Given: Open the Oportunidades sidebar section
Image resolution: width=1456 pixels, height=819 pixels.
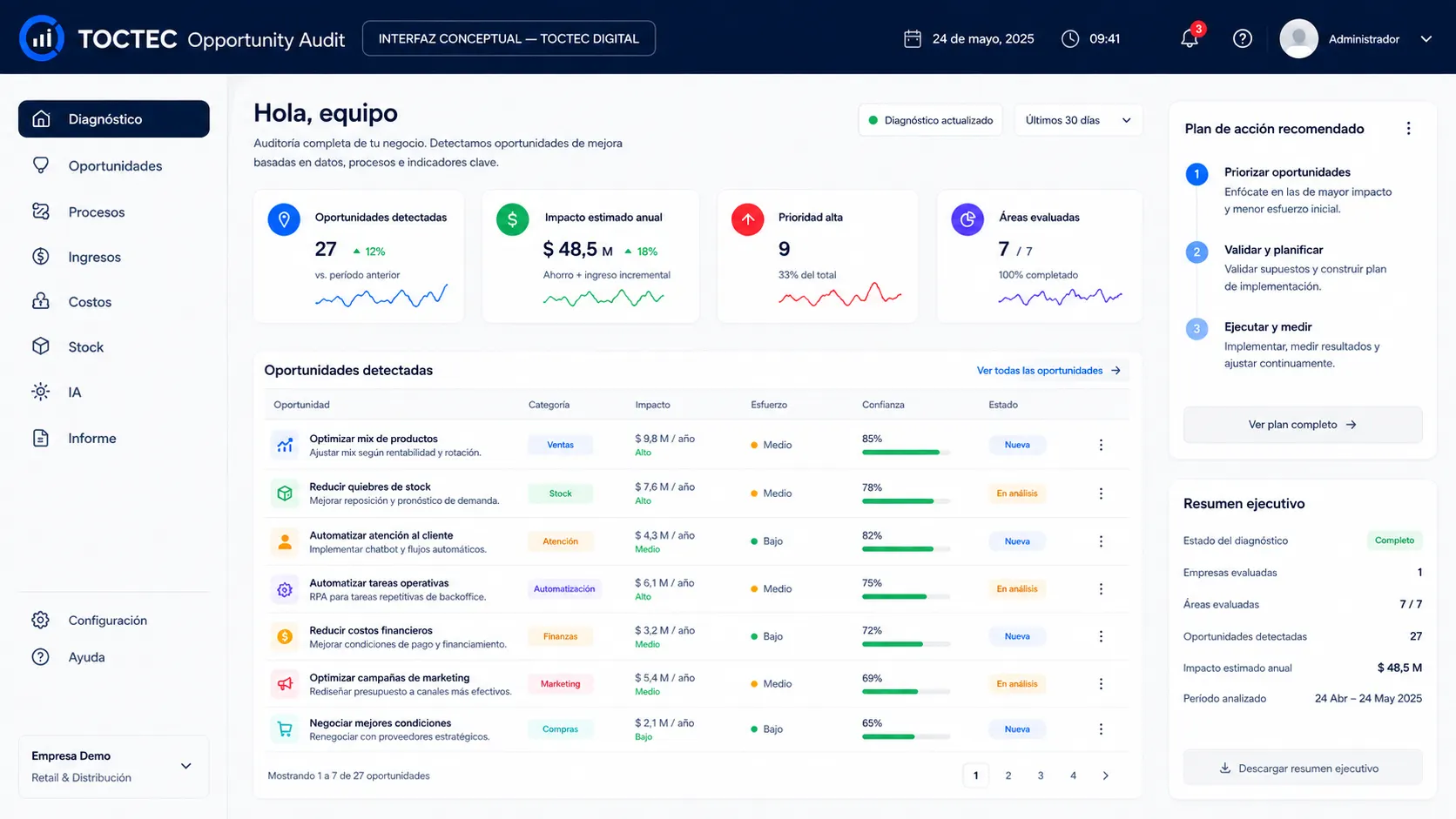Looking at the screenshot, I should pyautogui.click(x=113, y=165).
